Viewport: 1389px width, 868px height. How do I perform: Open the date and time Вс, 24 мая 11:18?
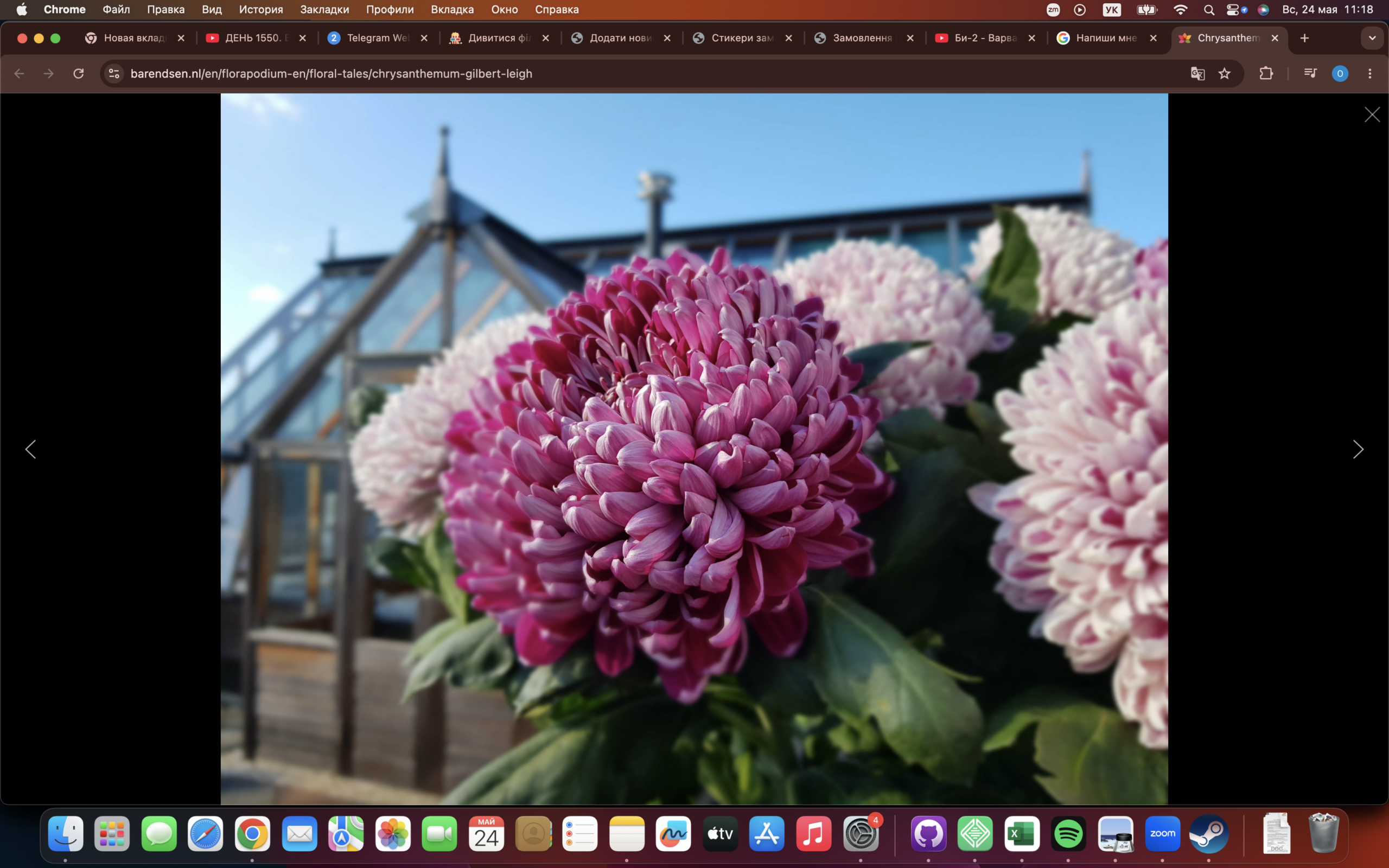[1327, 9]
